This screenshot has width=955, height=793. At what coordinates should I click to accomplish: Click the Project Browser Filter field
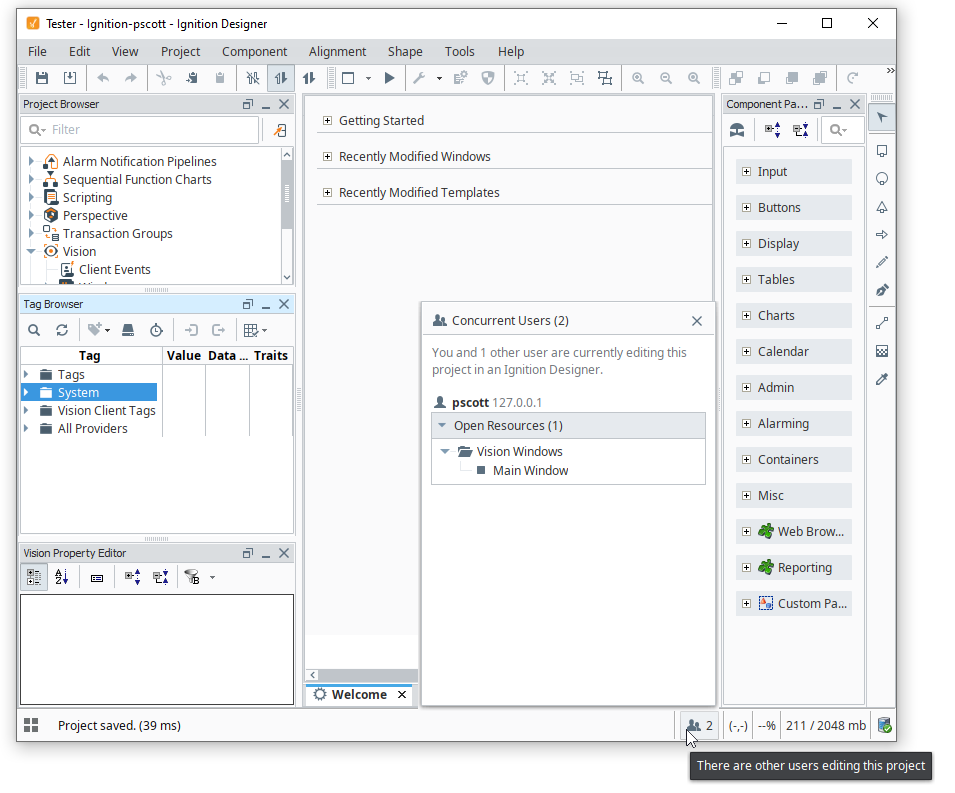[x=141, y=130]
